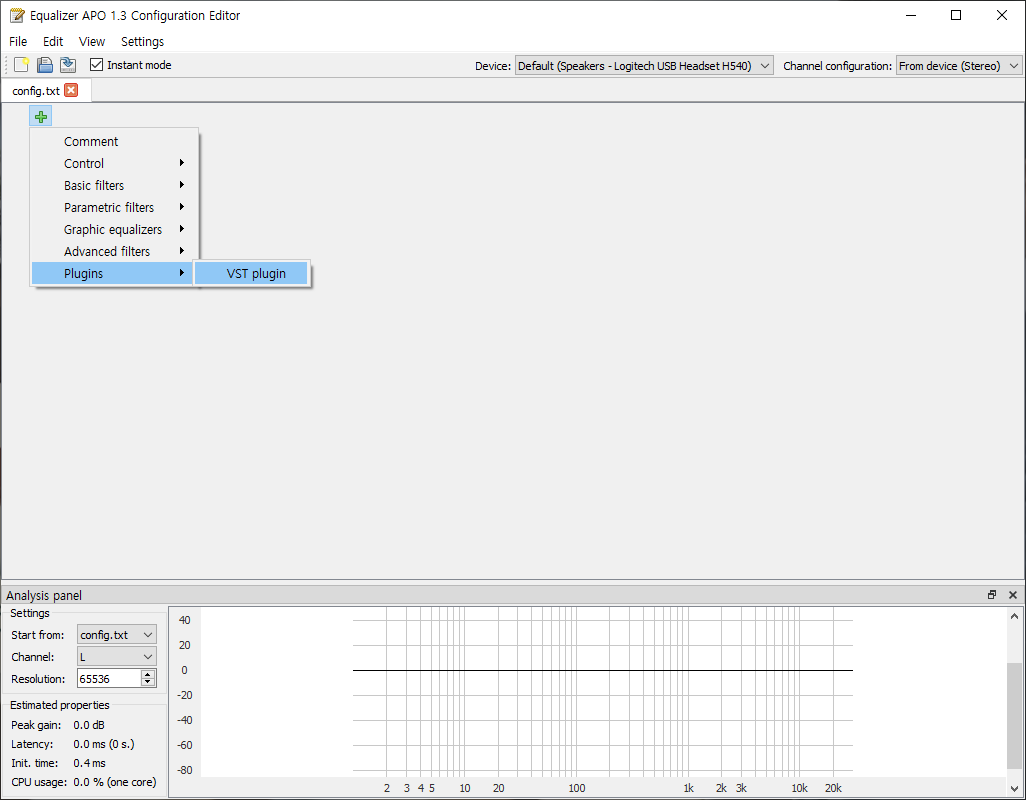Click the green plus add-filter icon
Viewport: 1026px width, 800px height.
(x=41, y=117)
